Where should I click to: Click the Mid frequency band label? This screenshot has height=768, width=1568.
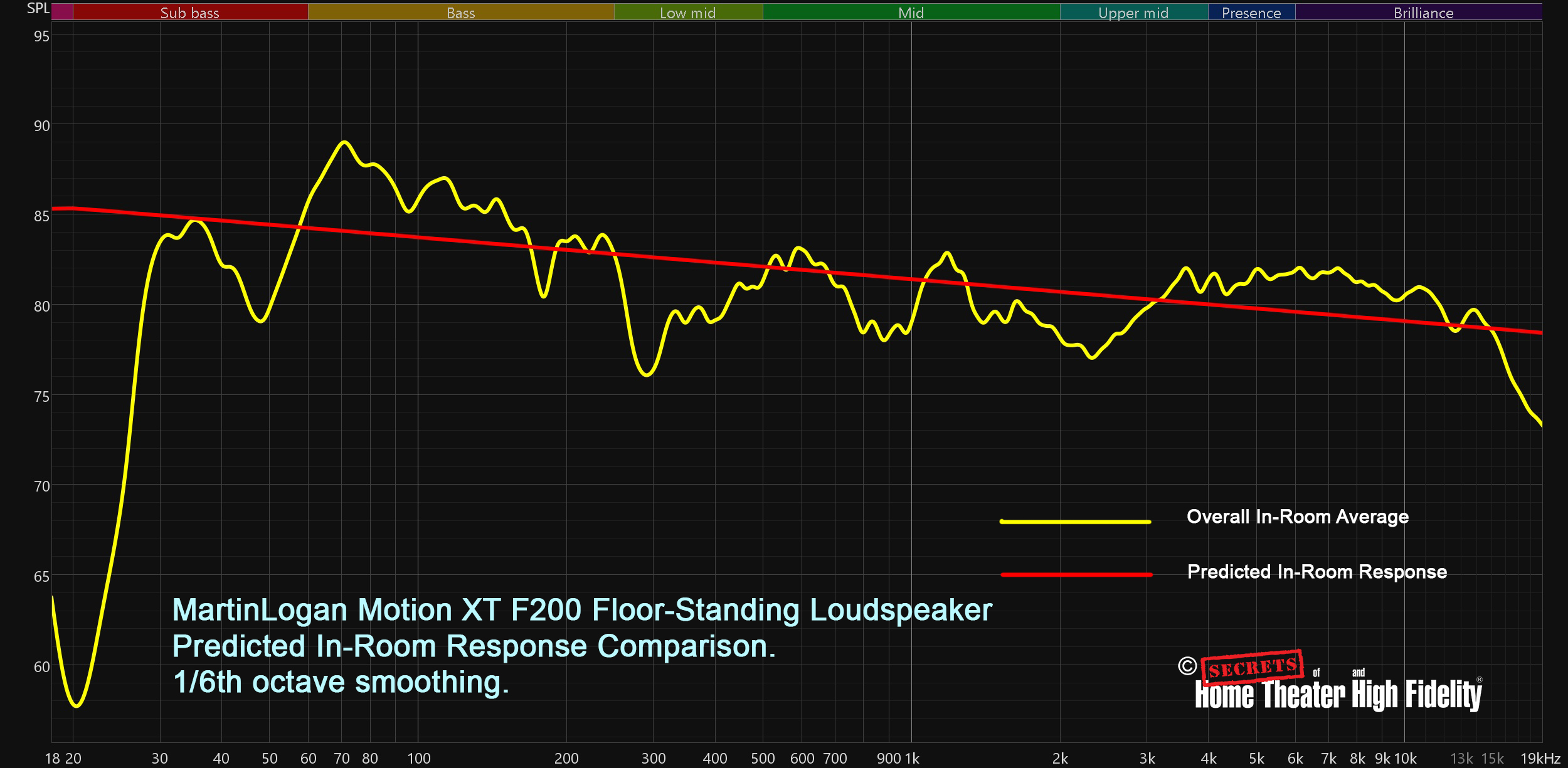911,13
